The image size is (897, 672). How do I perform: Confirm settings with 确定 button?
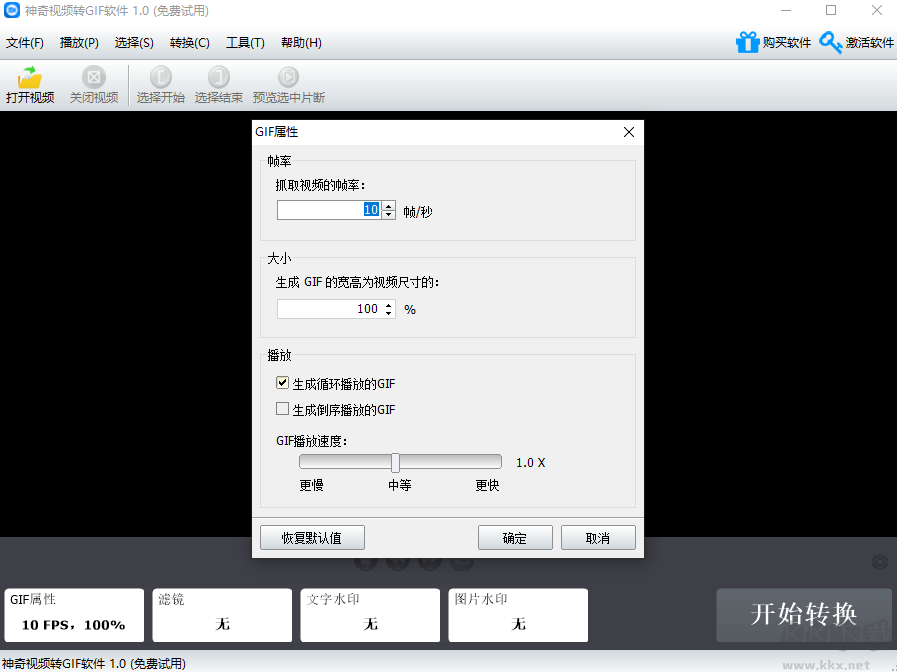[515, 537]
